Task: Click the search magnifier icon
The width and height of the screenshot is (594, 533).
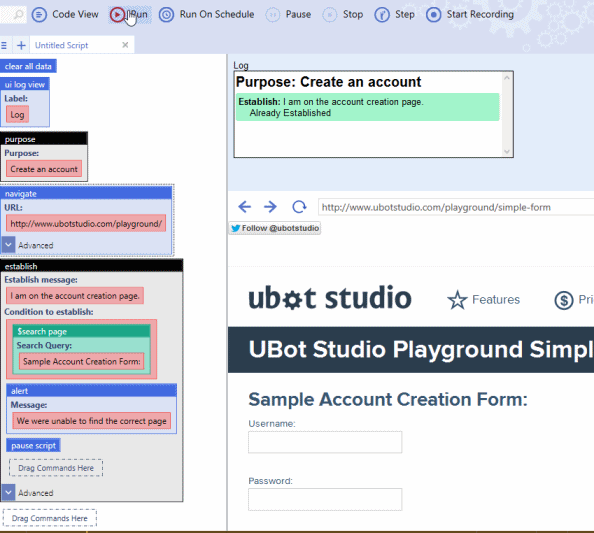Action: tap(18, 15)
